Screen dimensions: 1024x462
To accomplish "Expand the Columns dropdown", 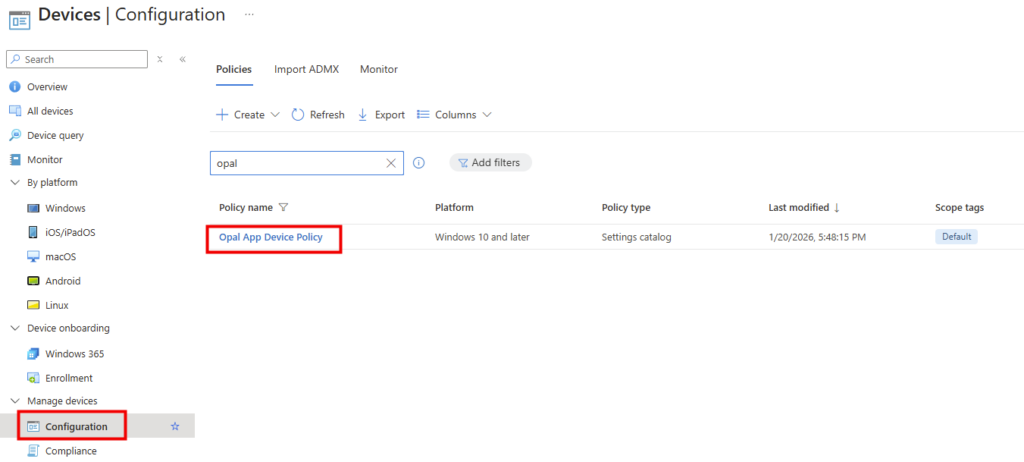I will [x=454, y=115].
